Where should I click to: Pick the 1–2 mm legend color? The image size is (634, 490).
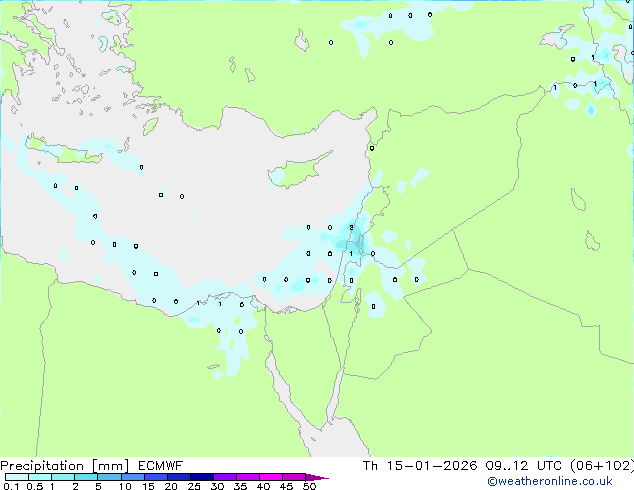63,477
